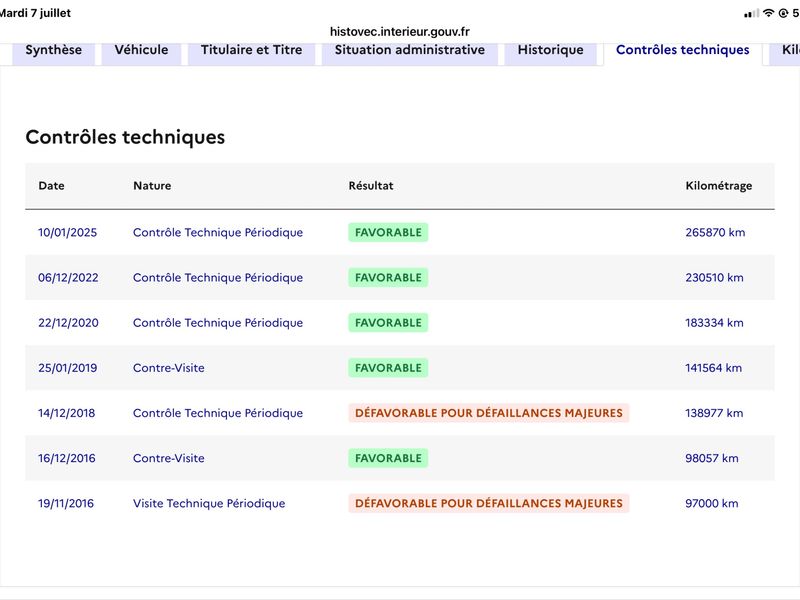The width and height of the screenshot is (800, 600).
Task: Click the Kilométrage column header
Action: coord(718,186)
